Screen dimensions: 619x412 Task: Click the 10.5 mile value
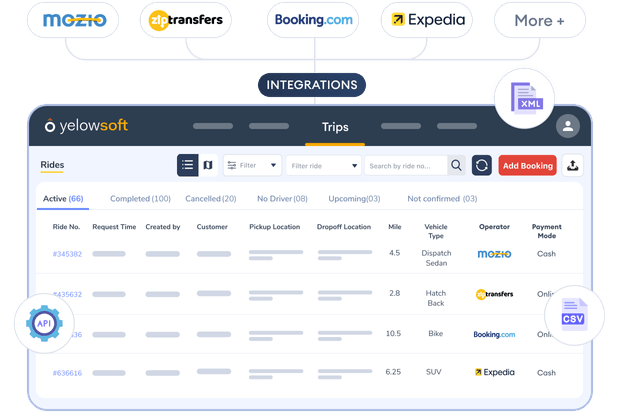pos(393,334)
